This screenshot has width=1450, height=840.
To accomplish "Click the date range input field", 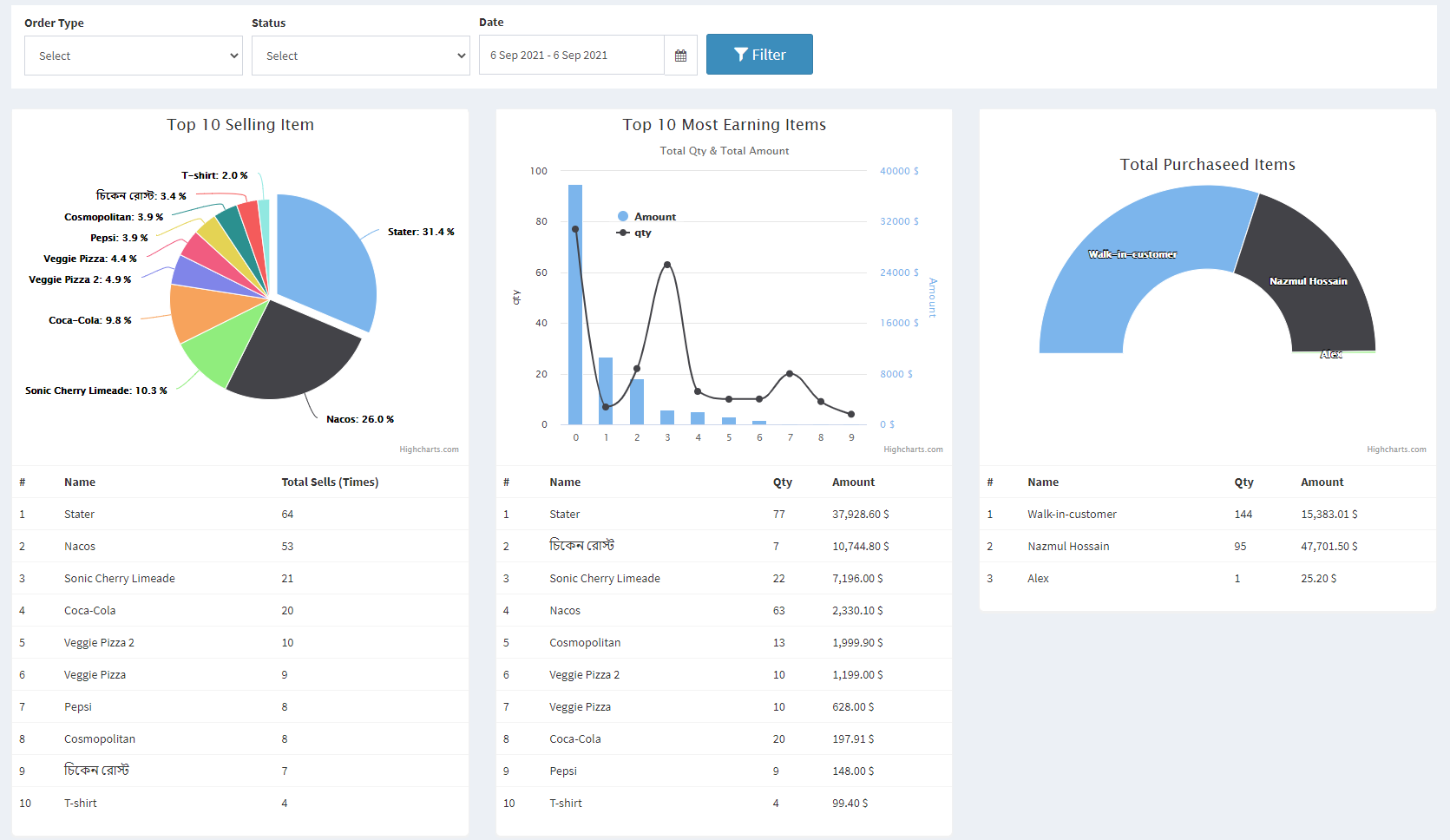I will [x=571, y=56].
